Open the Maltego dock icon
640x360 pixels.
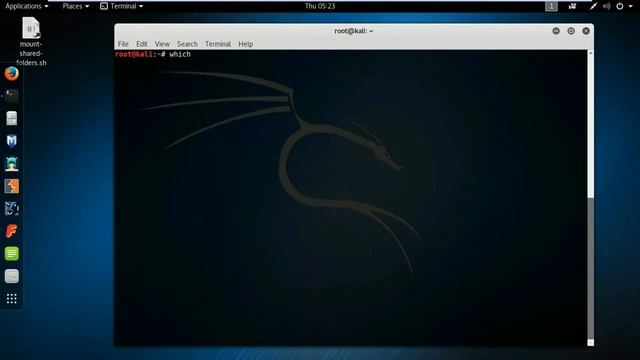coord(11,209)
